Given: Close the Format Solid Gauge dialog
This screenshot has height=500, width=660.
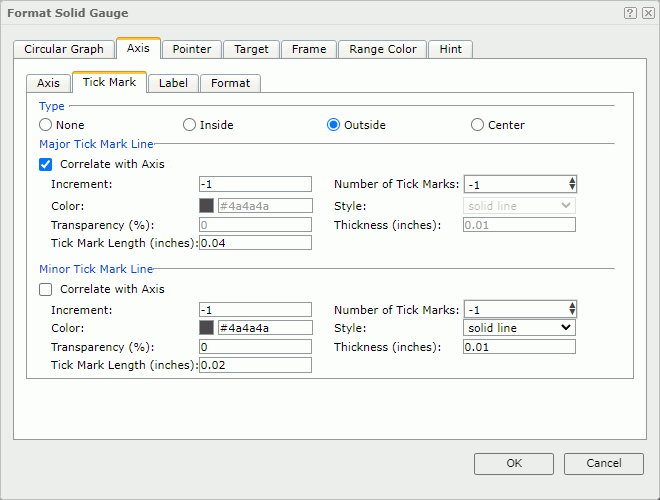Looking at the screenshot, I should click(x=648, y=13).
